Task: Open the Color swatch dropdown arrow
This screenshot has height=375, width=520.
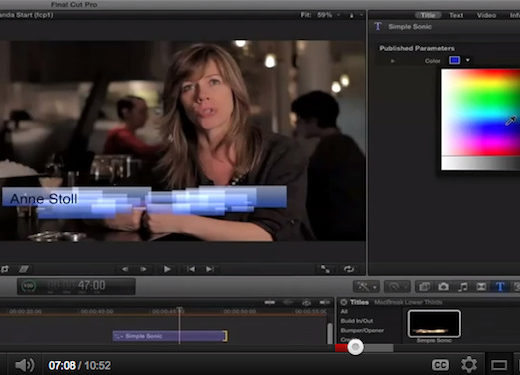Action: pos(468,60)
